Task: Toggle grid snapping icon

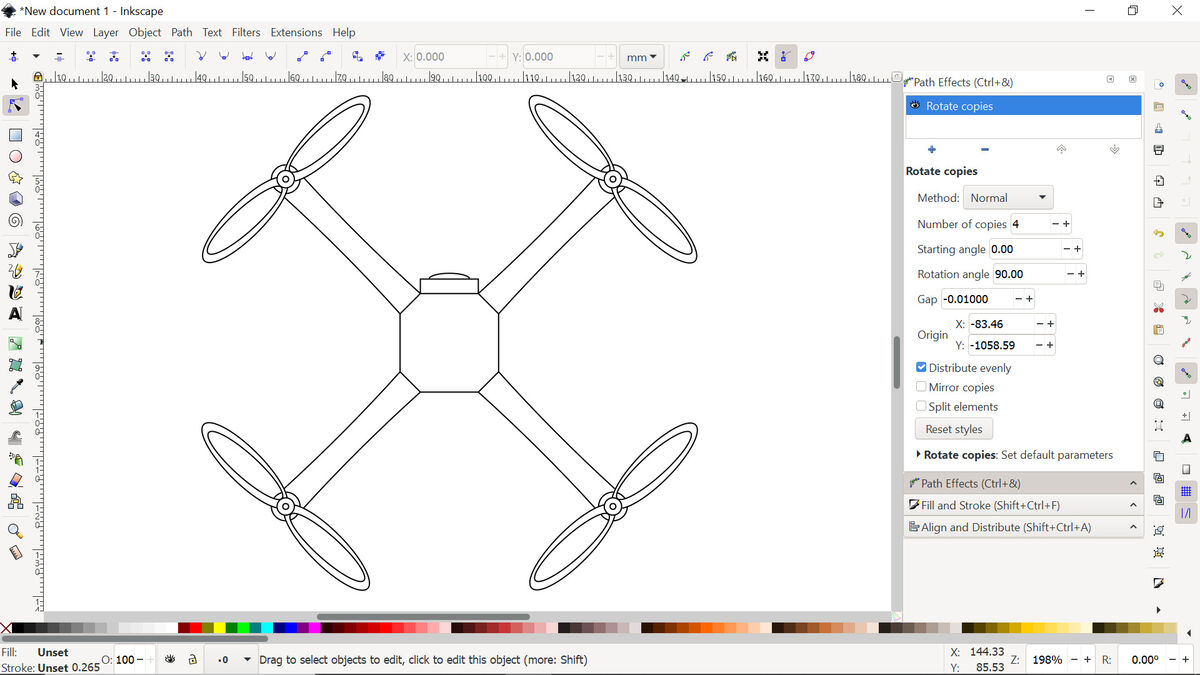Action: [x=1186, y=491]
